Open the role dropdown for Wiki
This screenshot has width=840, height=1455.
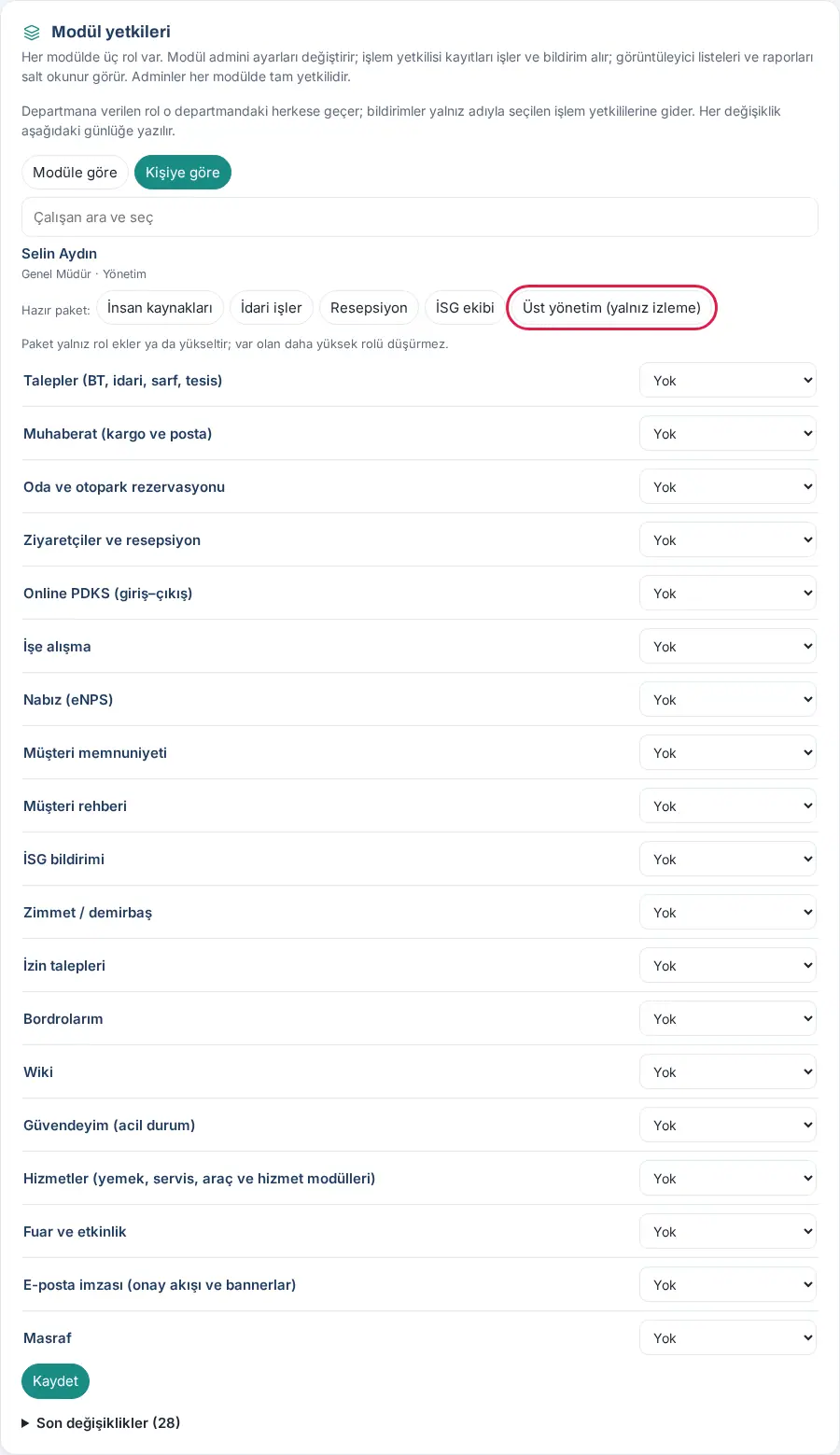pos(728,1072)
